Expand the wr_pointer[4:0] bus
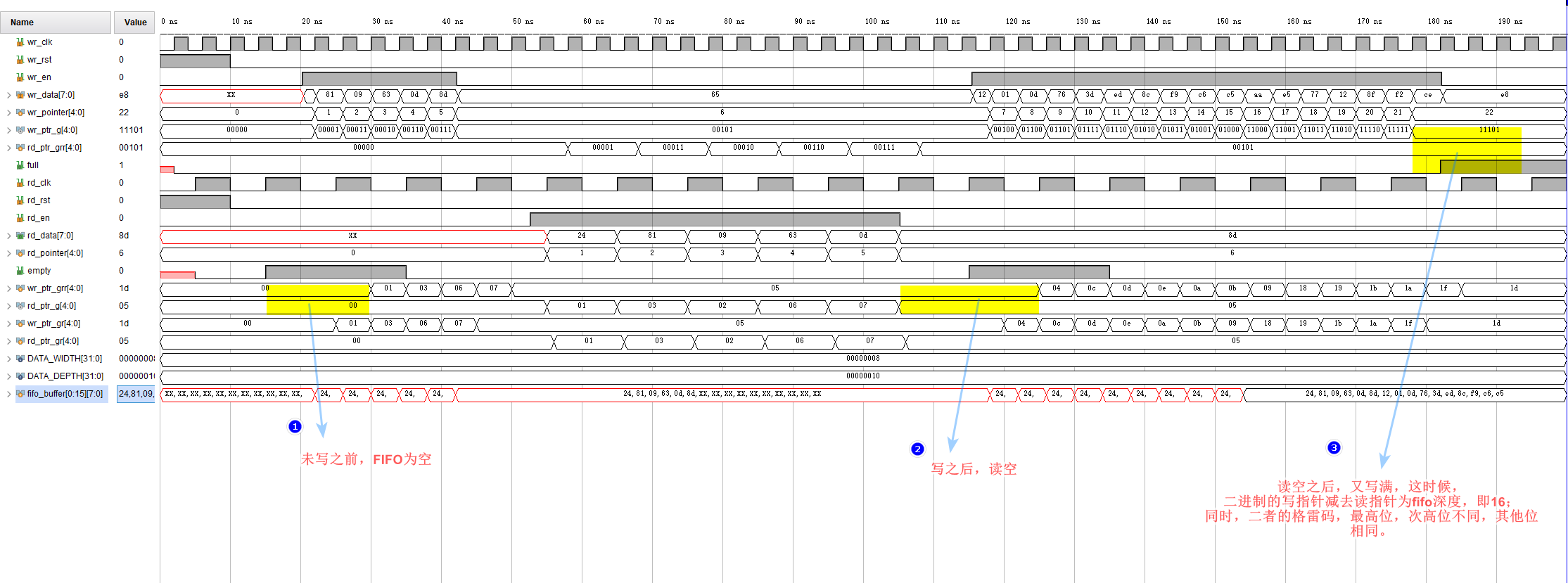 click(x=8, y=113)
